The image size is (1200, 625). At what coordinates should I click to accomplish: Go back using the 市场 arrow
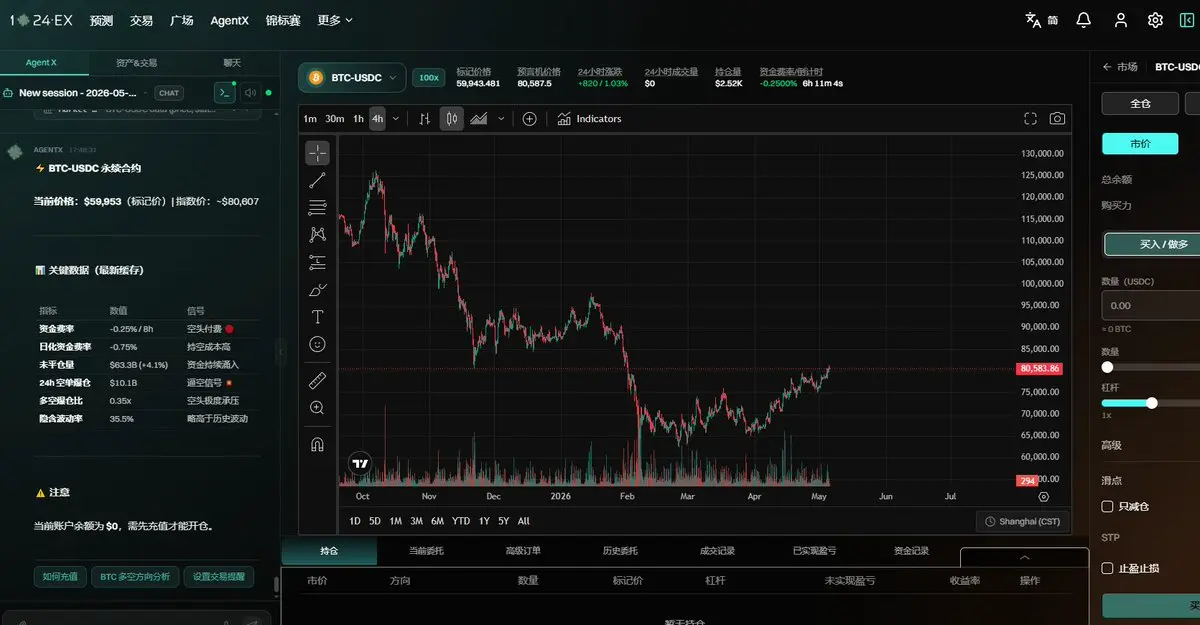1107,67
